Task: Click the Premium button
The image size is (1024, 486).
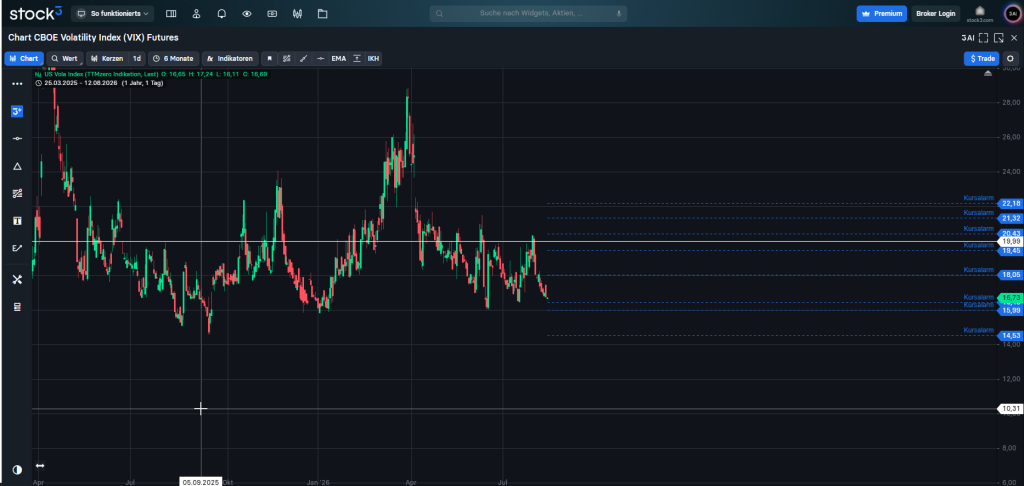Action: pyautogui.click(x=882, y=13)
